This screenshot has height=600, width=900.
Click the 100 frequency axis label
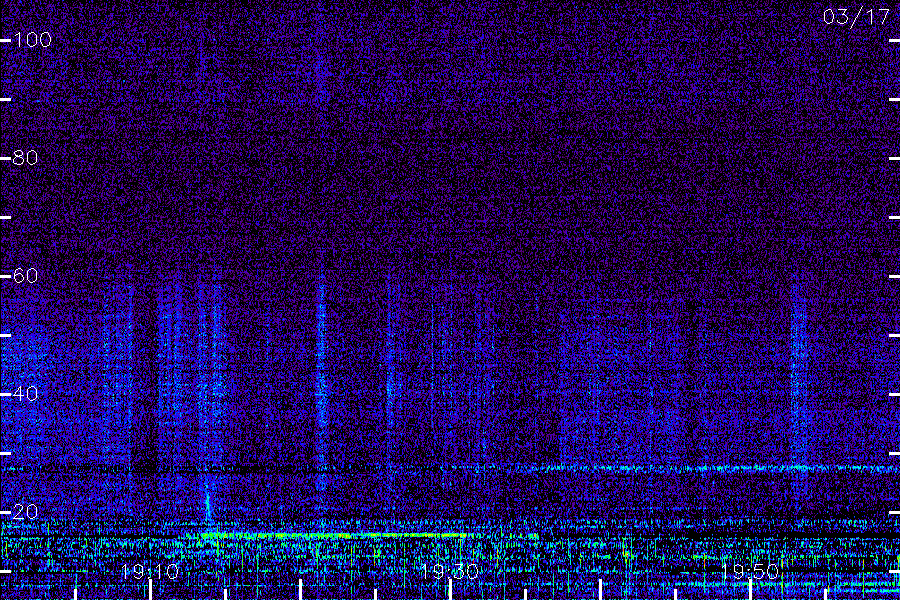tap(33, 40)
